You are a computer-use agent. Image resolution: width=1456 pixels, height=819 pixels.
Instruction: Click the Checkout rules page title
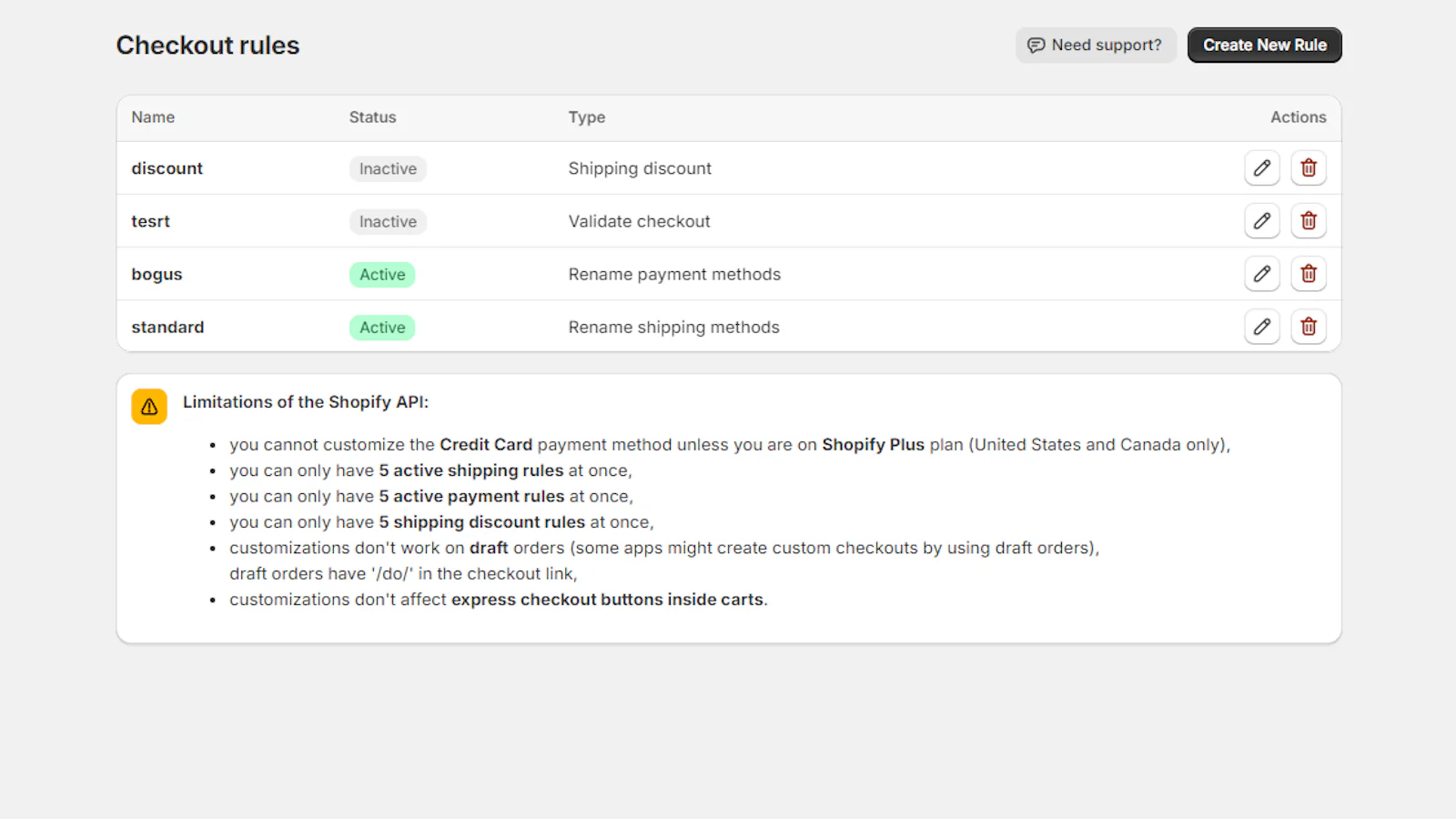click(x=207, y=45)
